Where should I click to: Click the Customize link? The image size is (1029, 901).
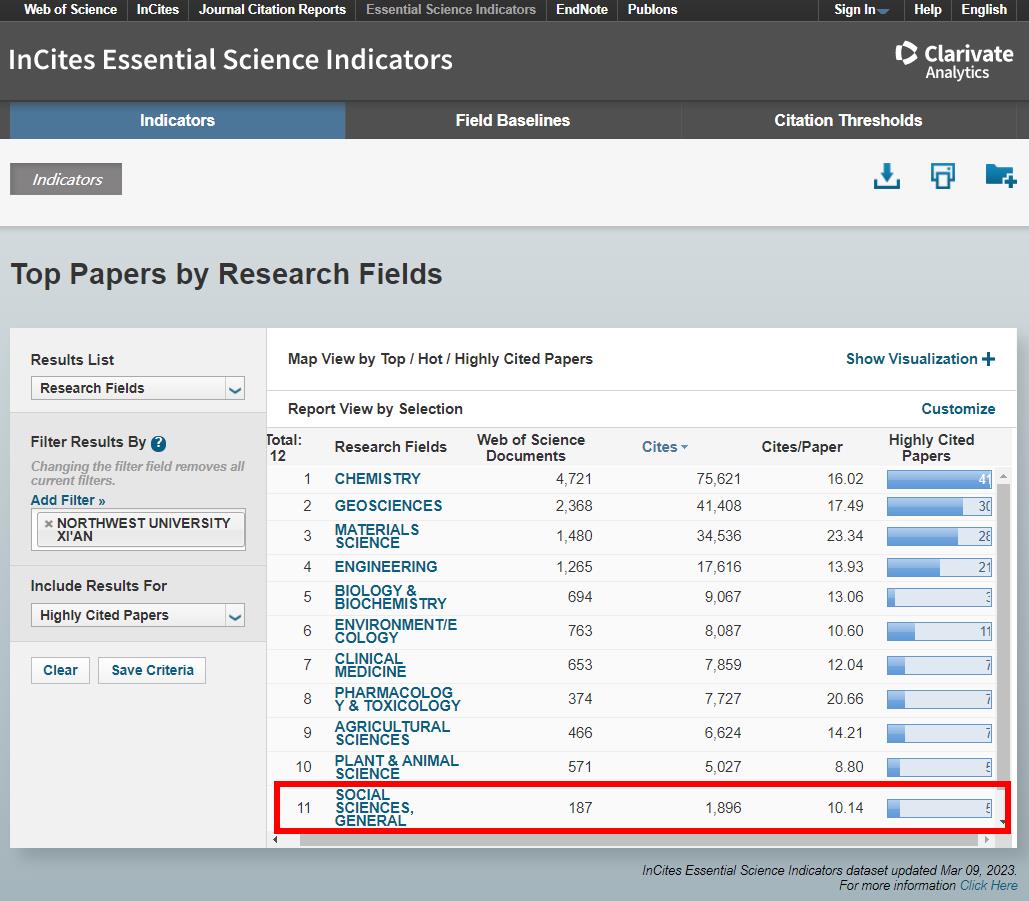coord(958,409)
